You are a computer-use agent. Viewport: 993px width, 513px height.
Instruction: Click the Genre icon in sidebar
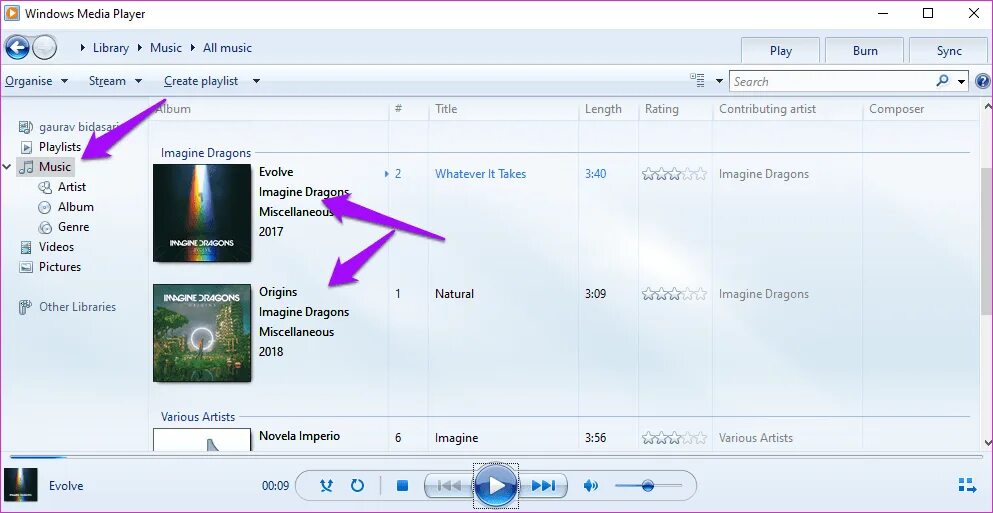point(45,227)
